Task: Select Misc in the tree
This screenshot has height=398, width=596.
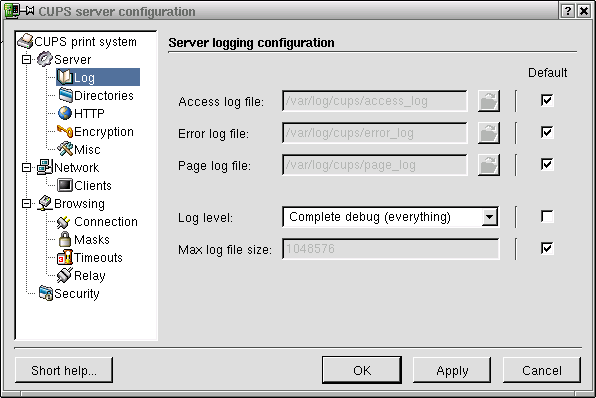Action: 87,149
